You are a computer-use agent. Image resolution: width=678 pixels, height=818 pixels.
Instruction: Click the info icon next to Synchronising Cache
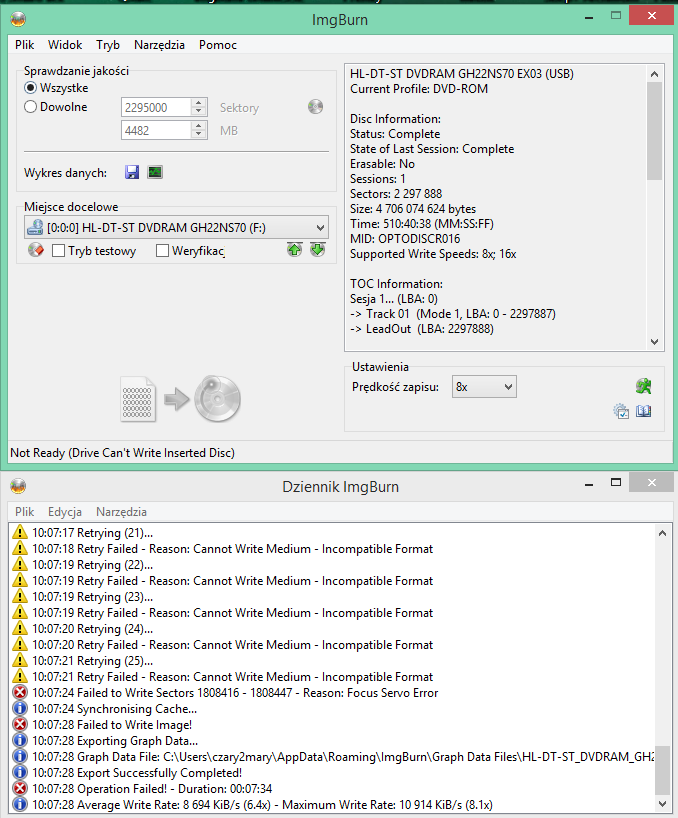[19, 709]
